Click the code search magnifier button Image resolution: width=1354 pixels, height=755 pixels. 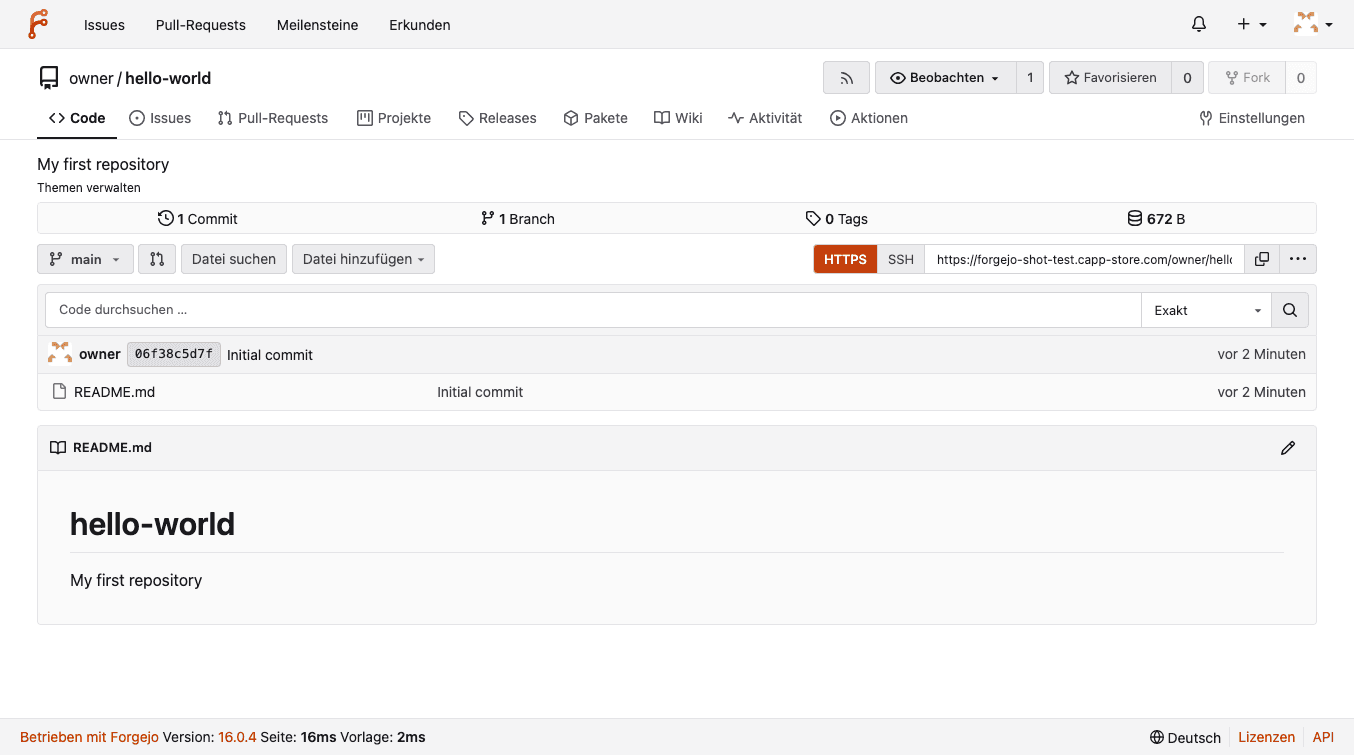pyautogui.click(x=1290, y=310)
